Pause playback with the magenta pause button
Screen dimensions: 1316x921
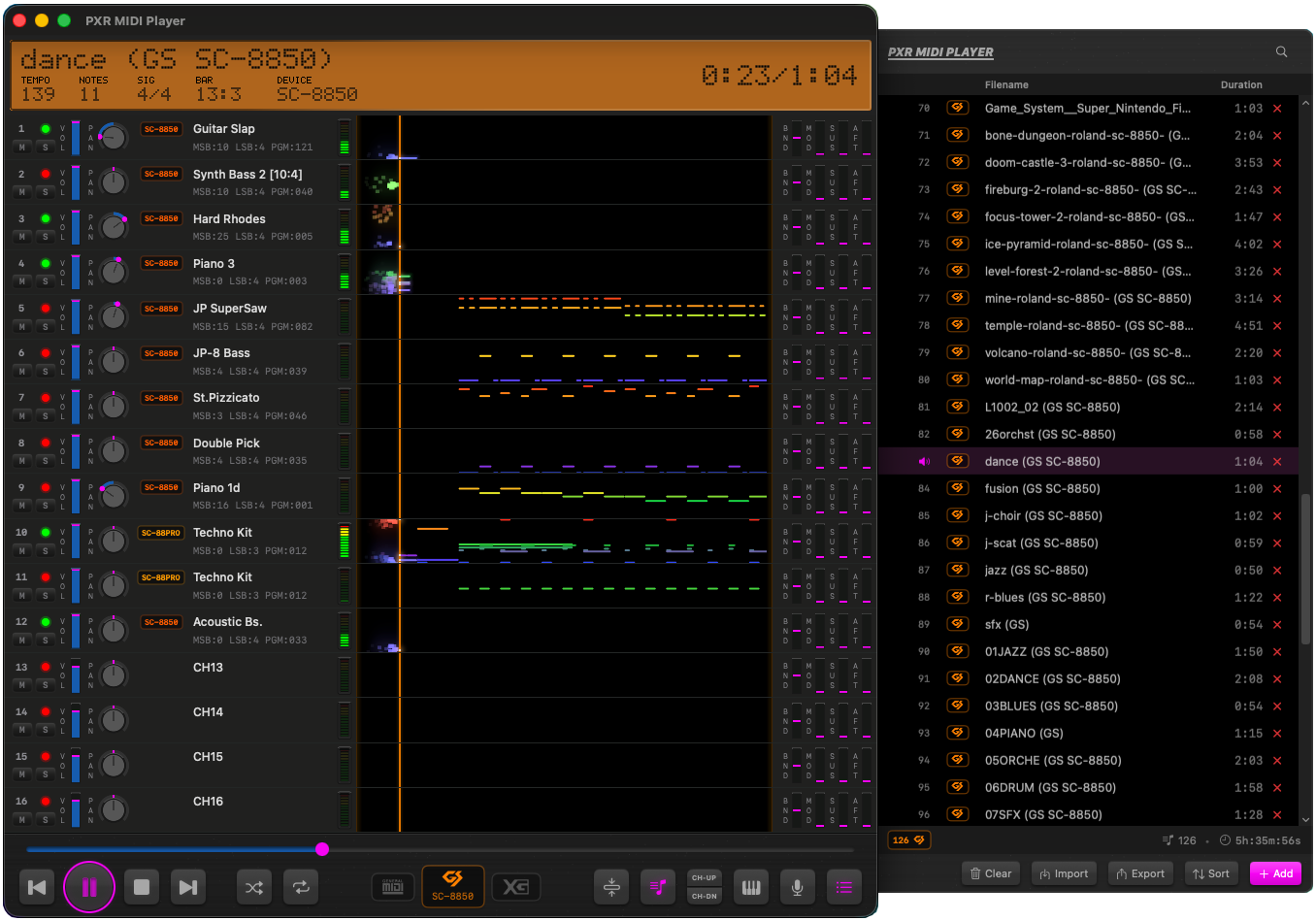(89, 887)
